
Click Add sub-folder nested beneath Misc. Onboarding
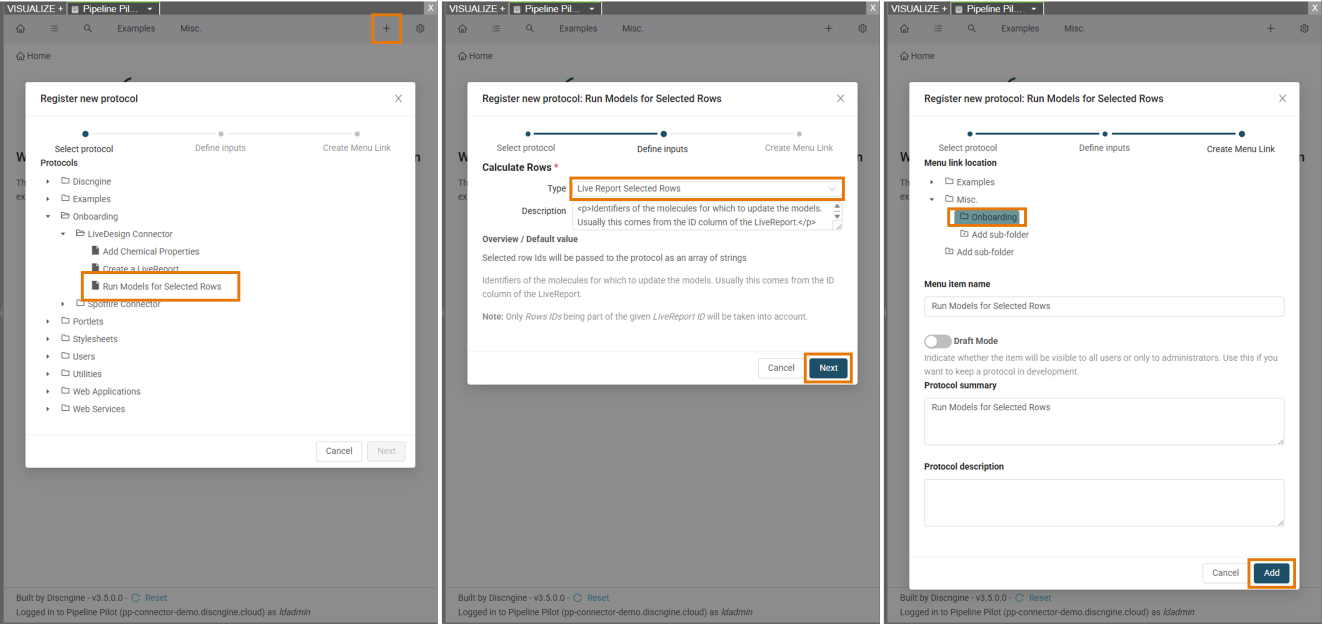click(994, 235)
